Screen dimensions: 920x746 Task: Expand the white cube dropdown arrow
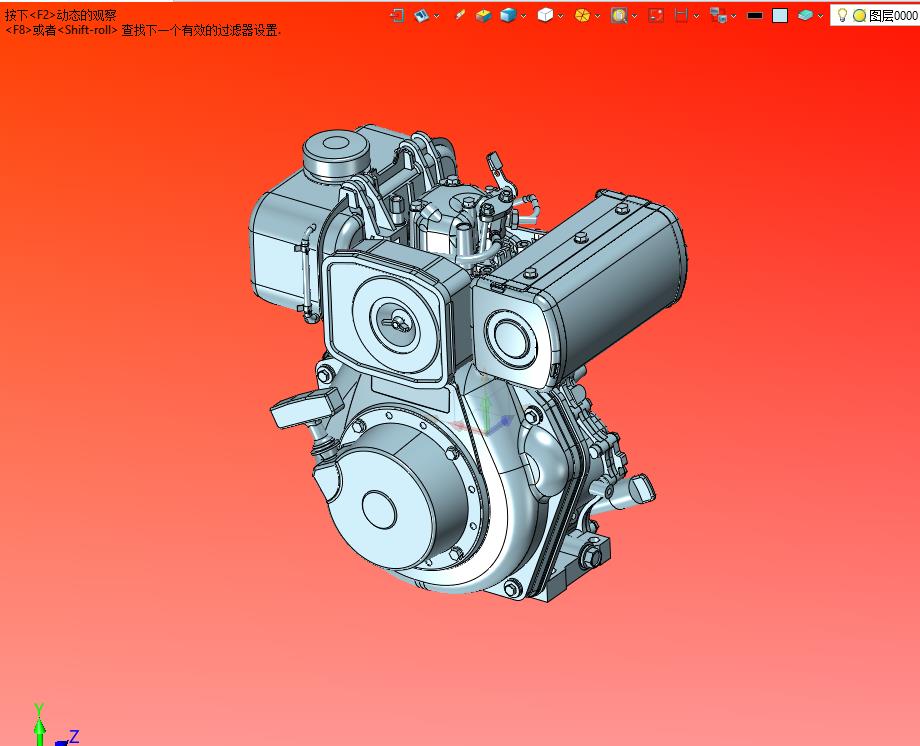click(560, 16)
